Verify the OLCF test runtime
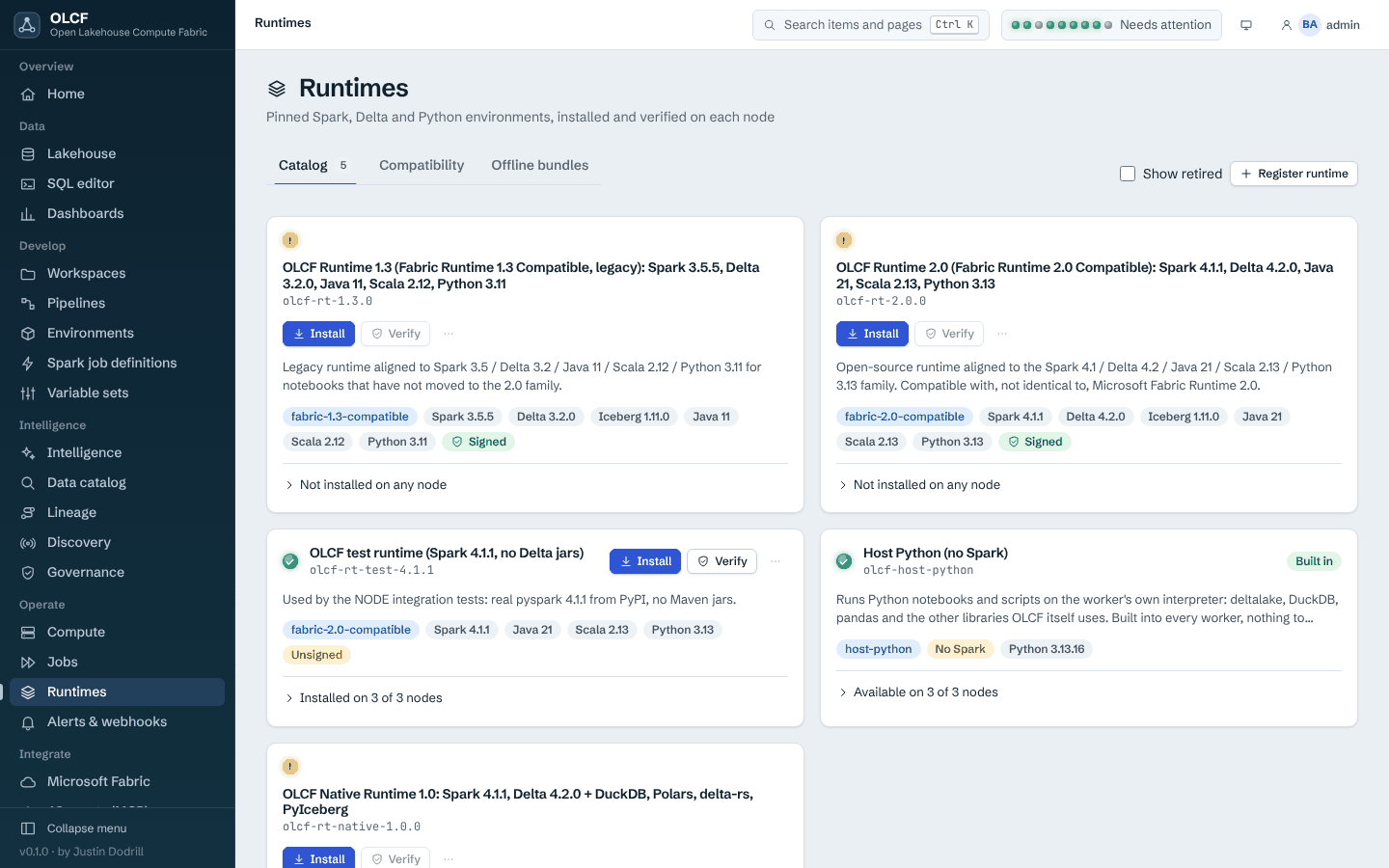 tap(722, 561)
